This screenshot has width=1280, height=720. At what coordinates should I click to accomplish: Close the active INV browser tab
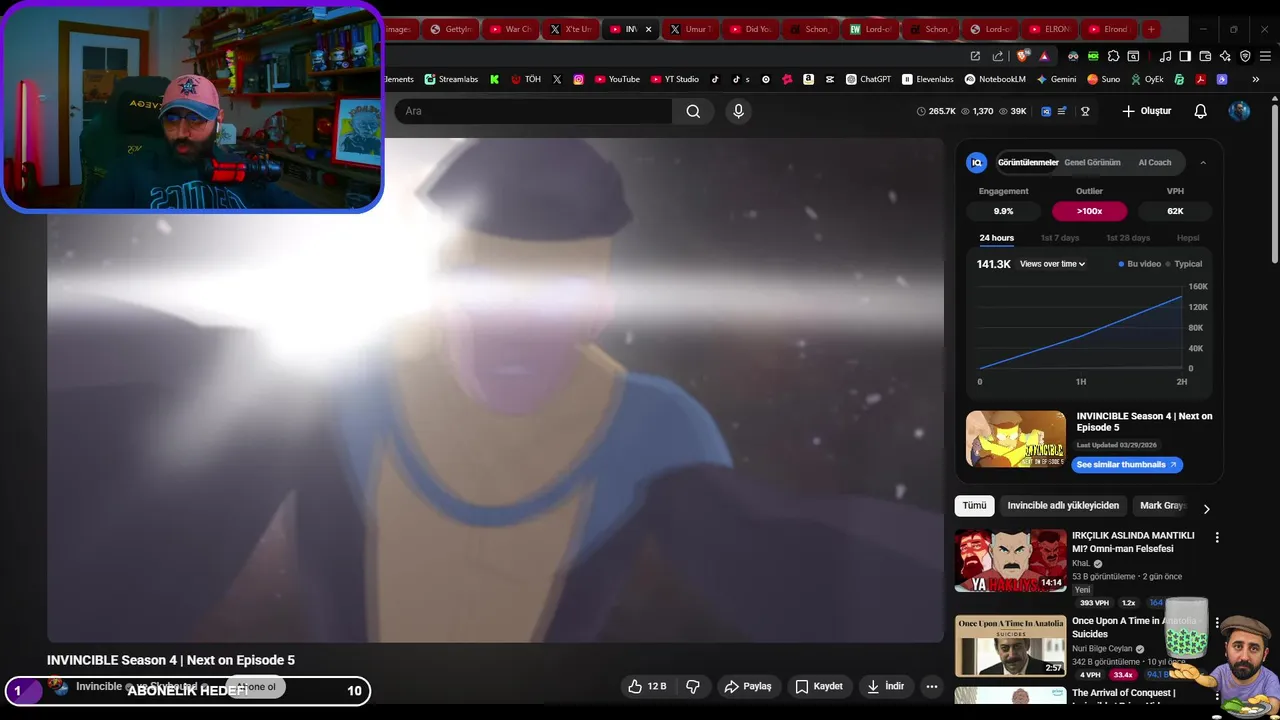coord(648,29)
